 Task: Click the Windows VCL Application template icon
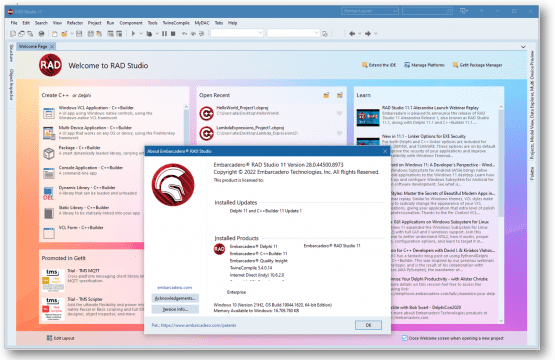coord(49,113)
